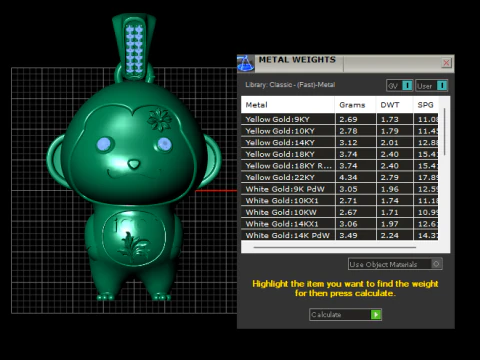Click the 3.49 grams value for 14K PdW
This screenshot has height=360, width=480.
(x=348, y=235)
